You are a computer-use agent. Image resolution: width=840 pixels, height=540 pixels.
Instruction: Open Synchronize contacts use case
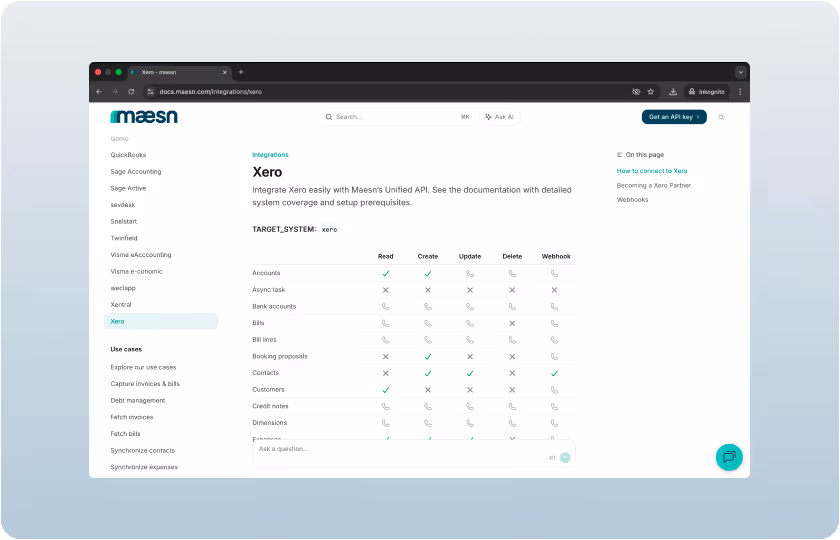pos(142,451)
